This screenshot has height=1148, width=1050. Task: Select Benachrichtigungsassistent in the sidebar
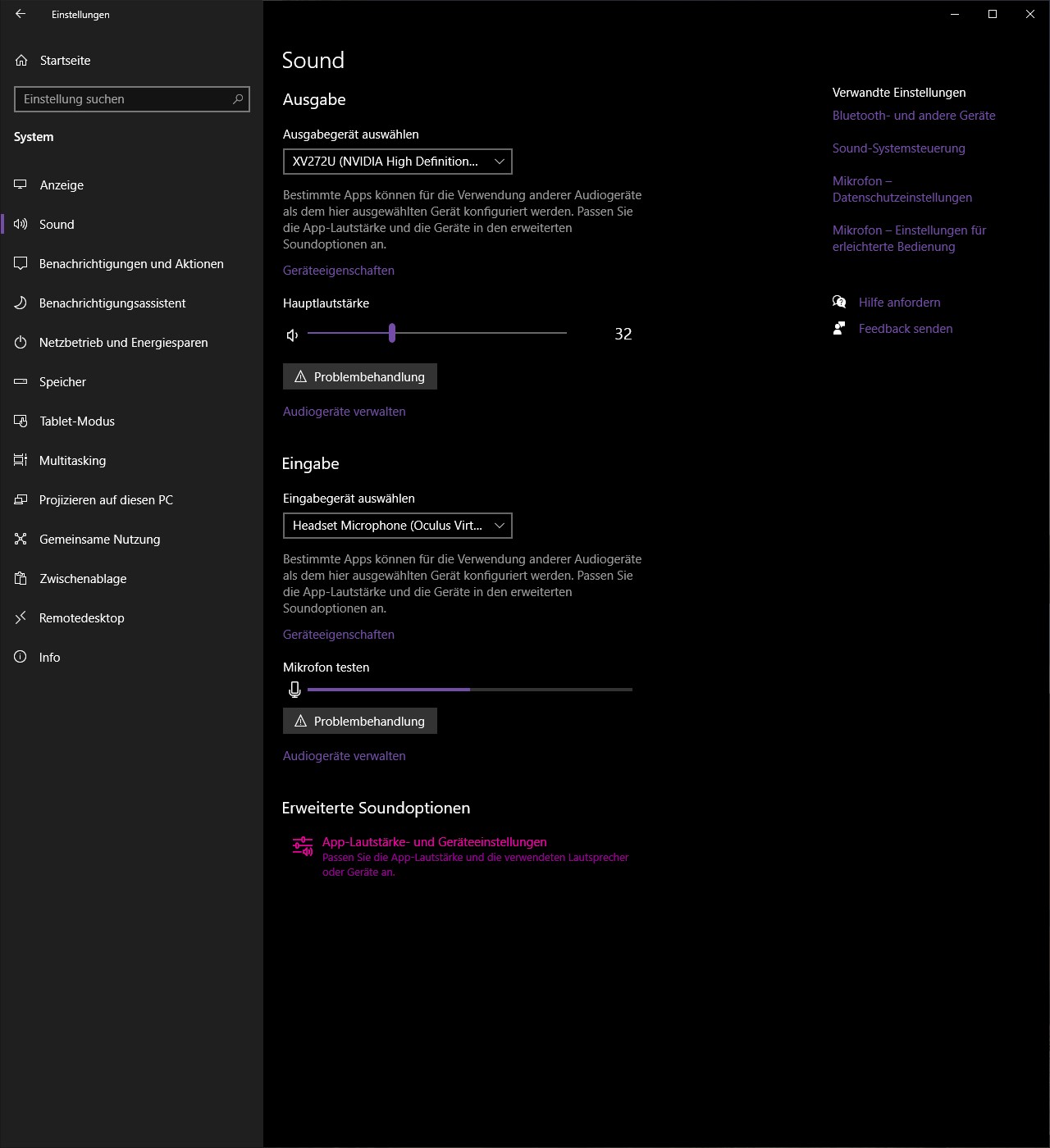point(112,303)
